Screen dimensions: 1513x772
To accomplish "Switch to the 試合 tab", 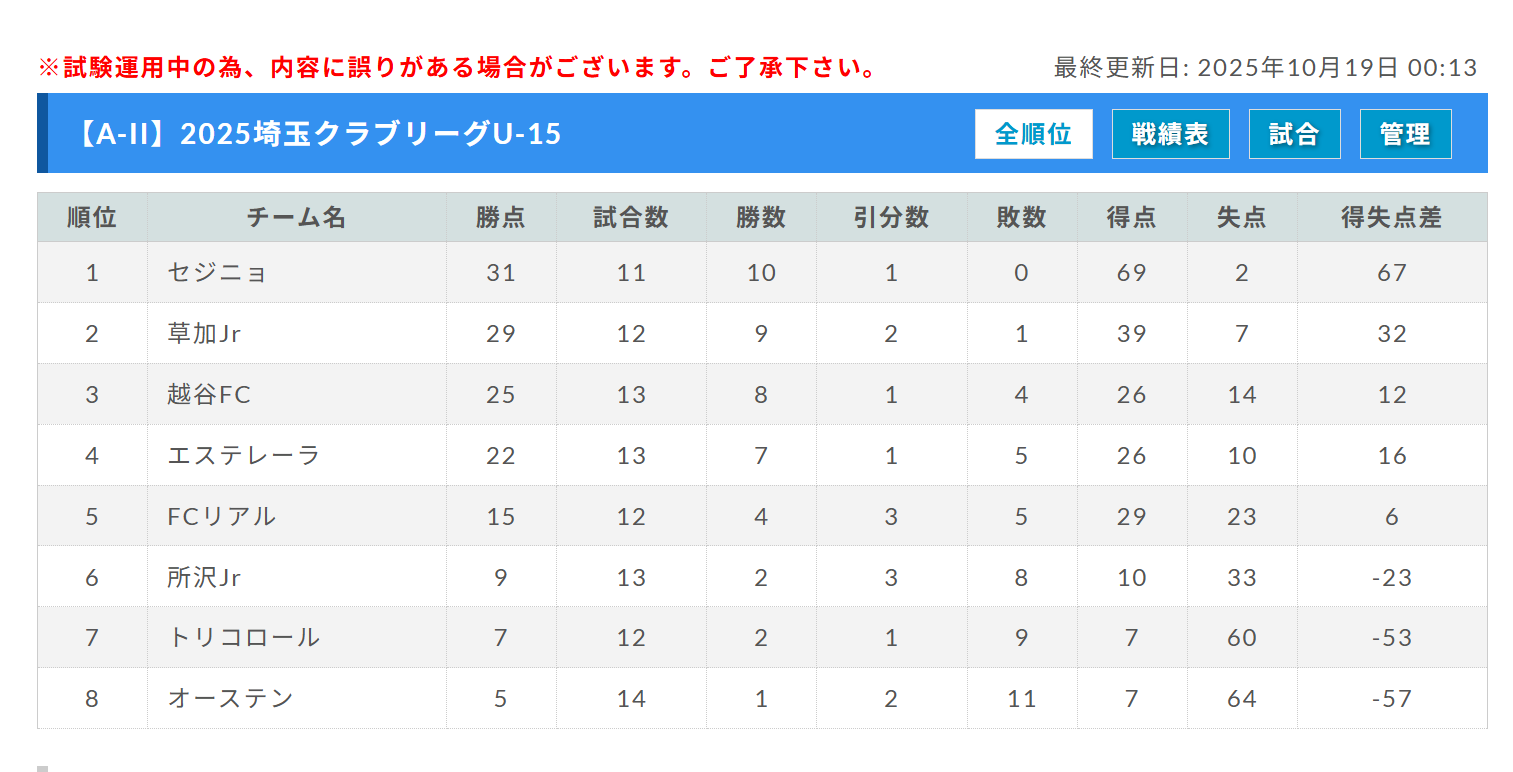I will point(1293,134).
